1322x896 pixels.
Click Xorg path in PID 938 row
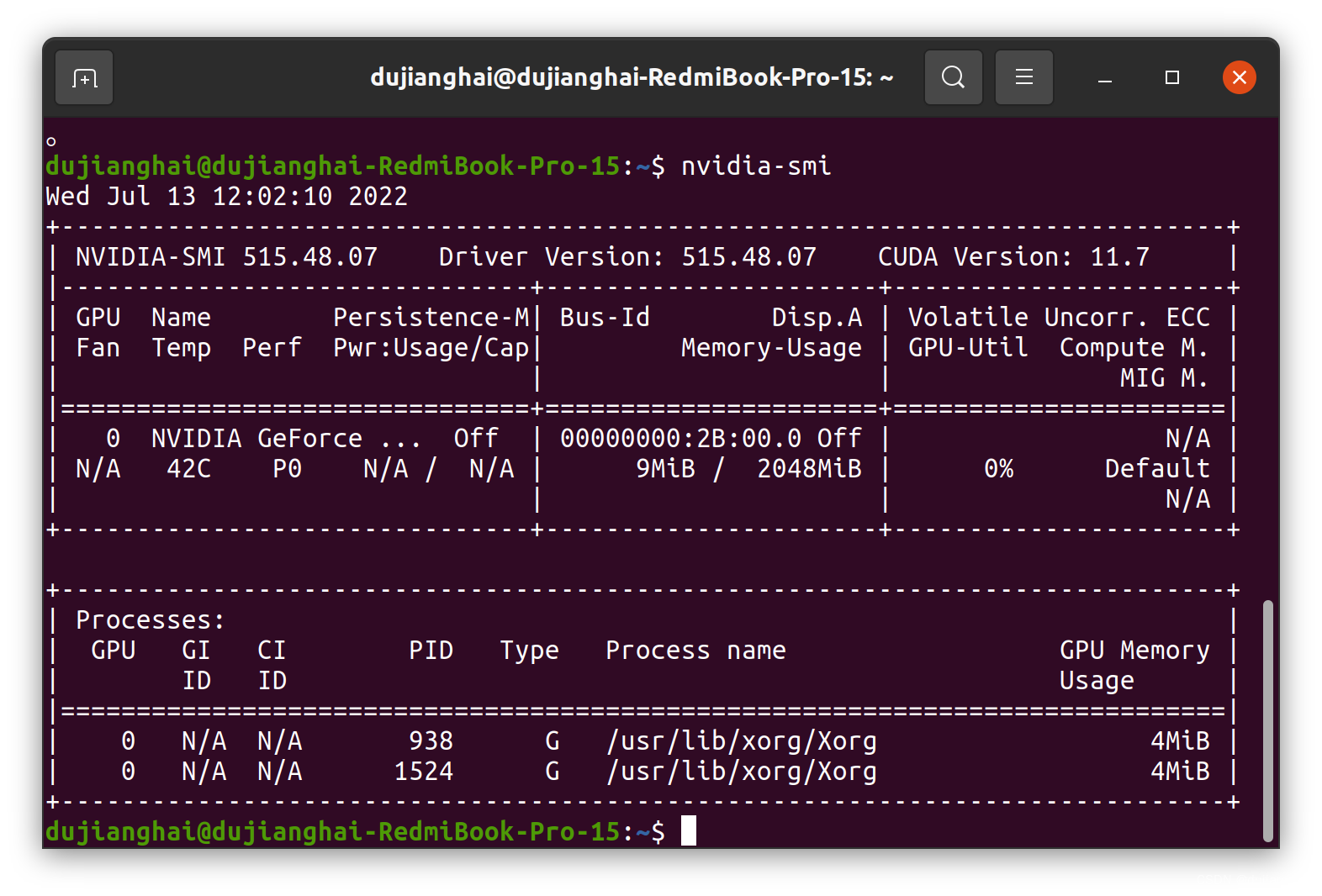coord(741,741)
